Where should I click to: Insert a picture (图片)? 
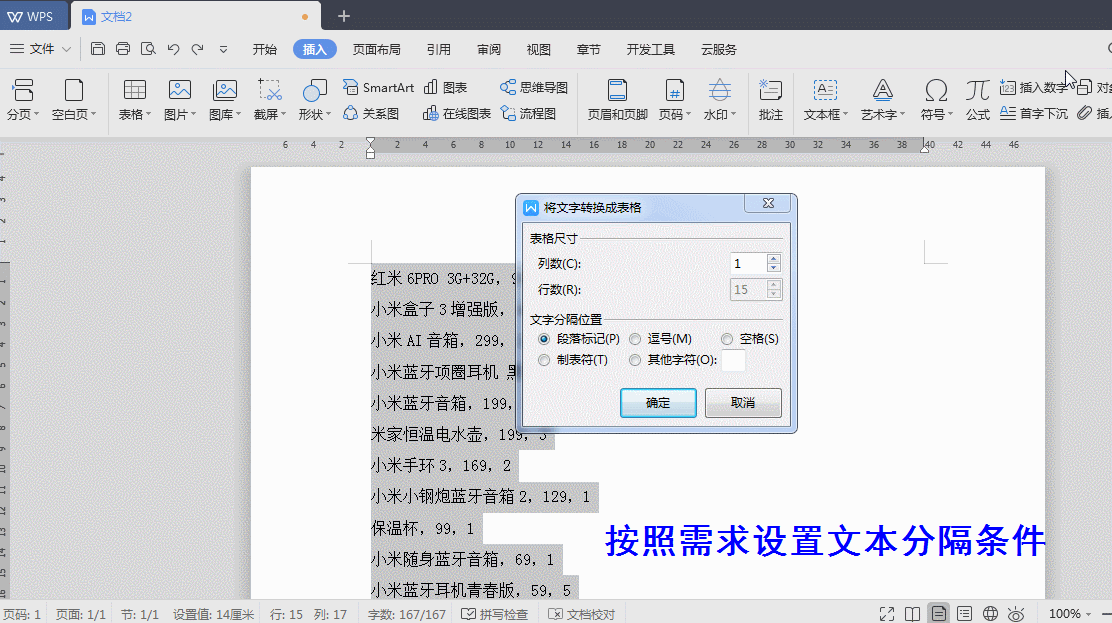coord(179,100)
